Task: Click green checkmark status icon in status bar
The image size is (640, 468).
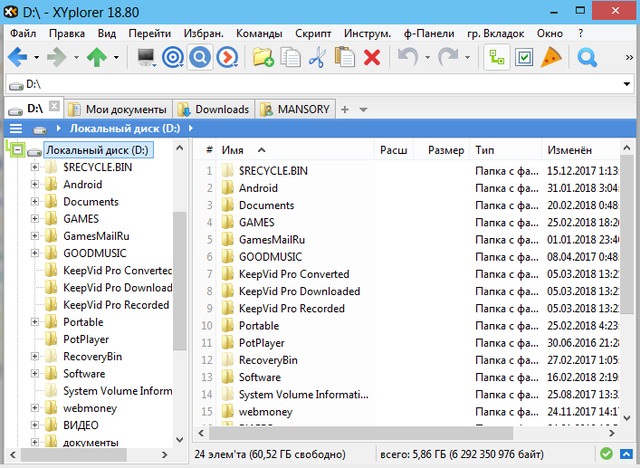Action: (x=607, y=455)
